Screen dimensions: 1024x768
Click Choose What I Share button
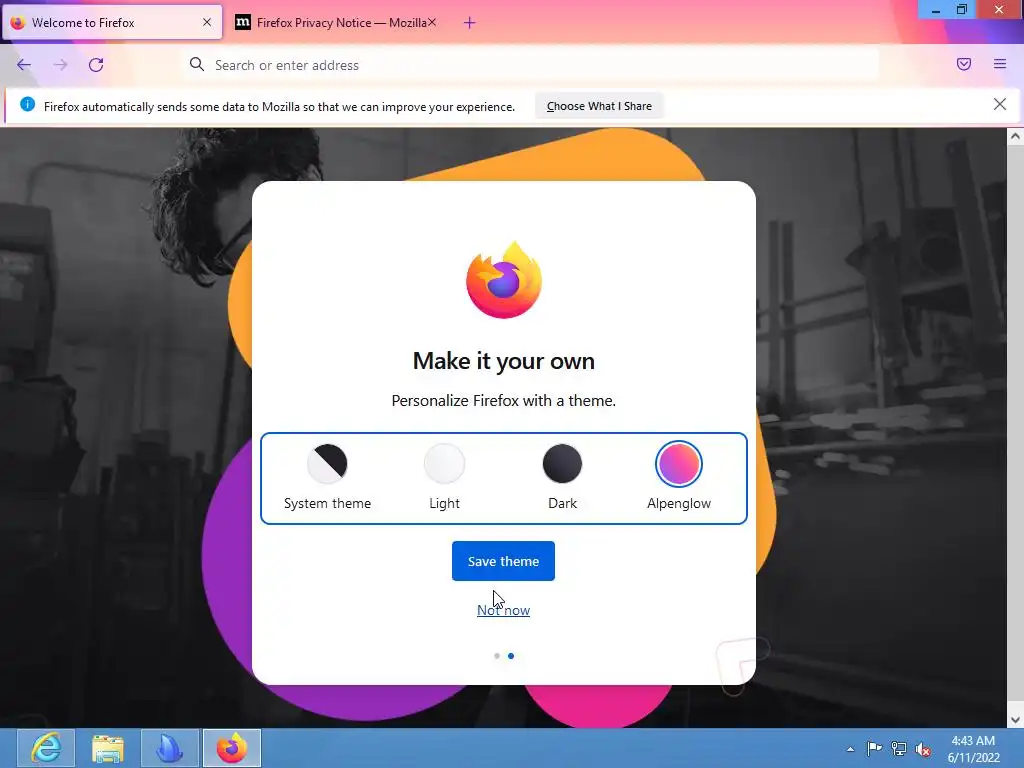click(599, 106)
